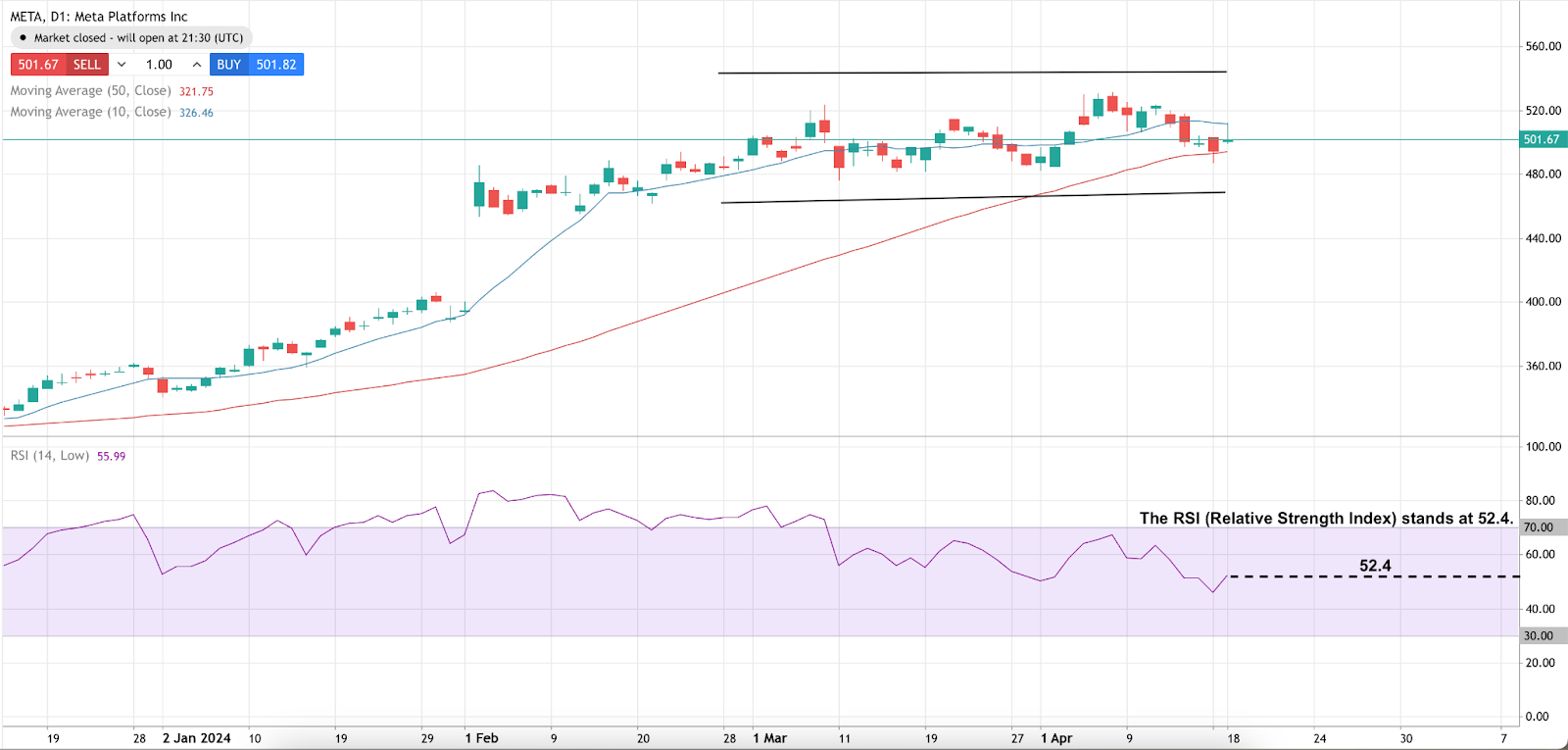Image resolution: width=1568 pixels, height=750 pixels.
Task: Increase order quantity with the up chevron
Action: click(197, 65)
